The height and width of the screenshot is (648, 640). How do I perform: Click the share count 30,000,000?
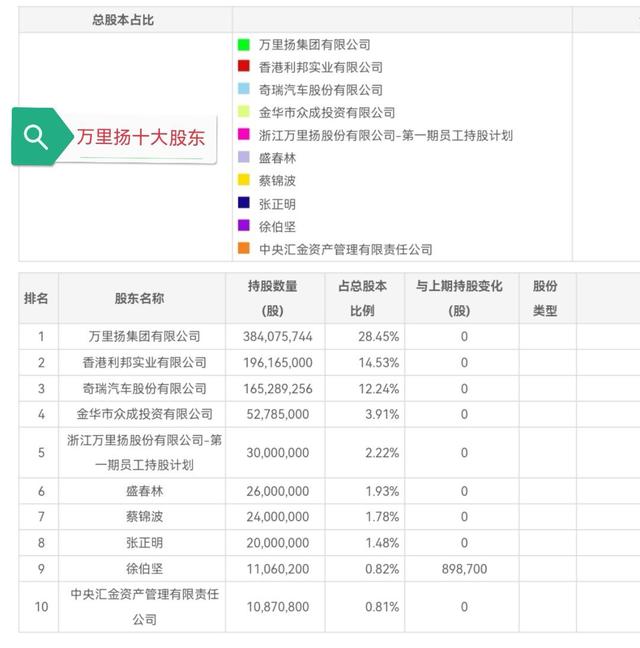[x=278, y=453]
